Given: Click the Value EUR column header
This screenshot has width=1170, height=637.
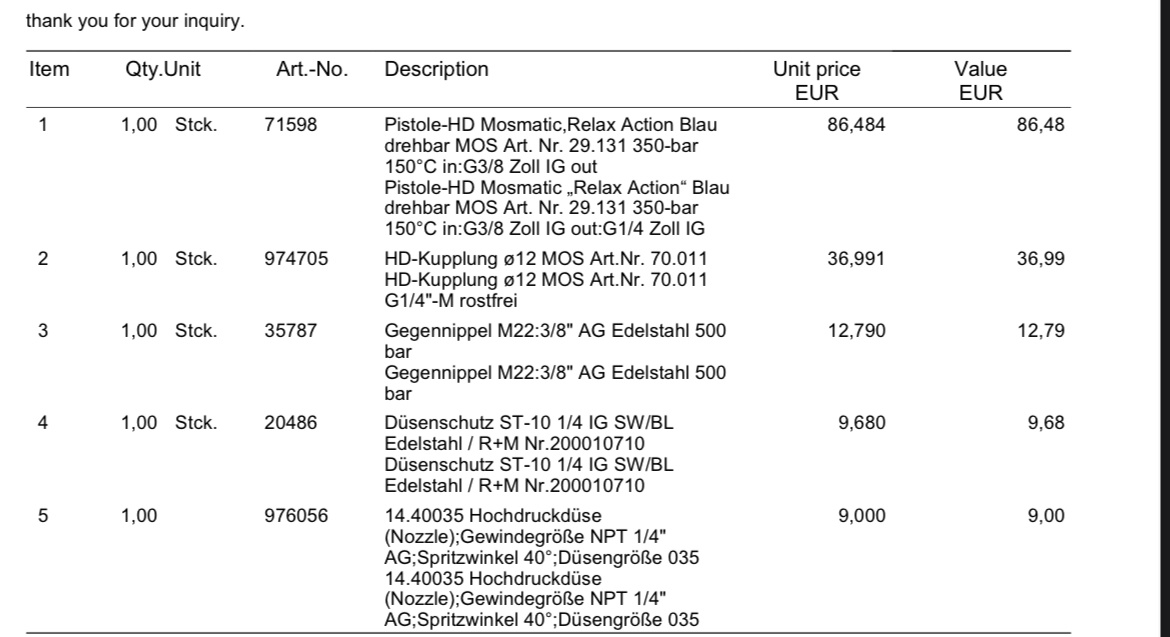Looking at the screenshot, I should point(980,81).
